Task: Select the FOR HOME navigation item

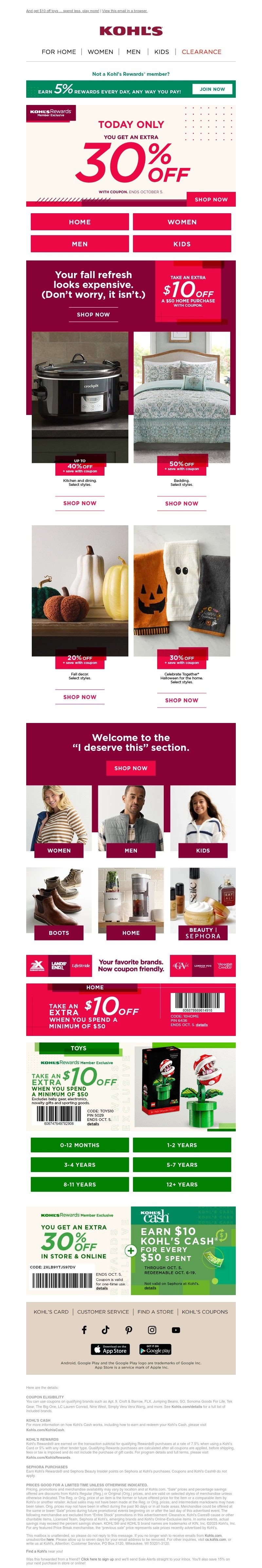Action: pyautogui.click(x=59, y=52)
